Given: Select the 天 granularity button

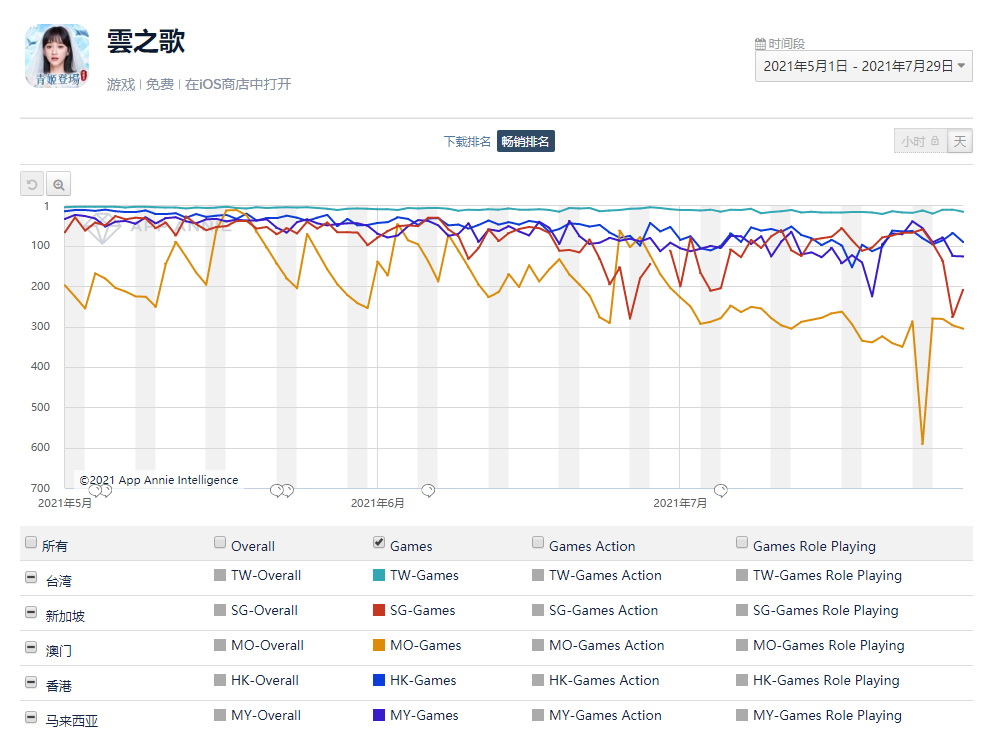Looking at the screenshot, I should tap(959, 141).
